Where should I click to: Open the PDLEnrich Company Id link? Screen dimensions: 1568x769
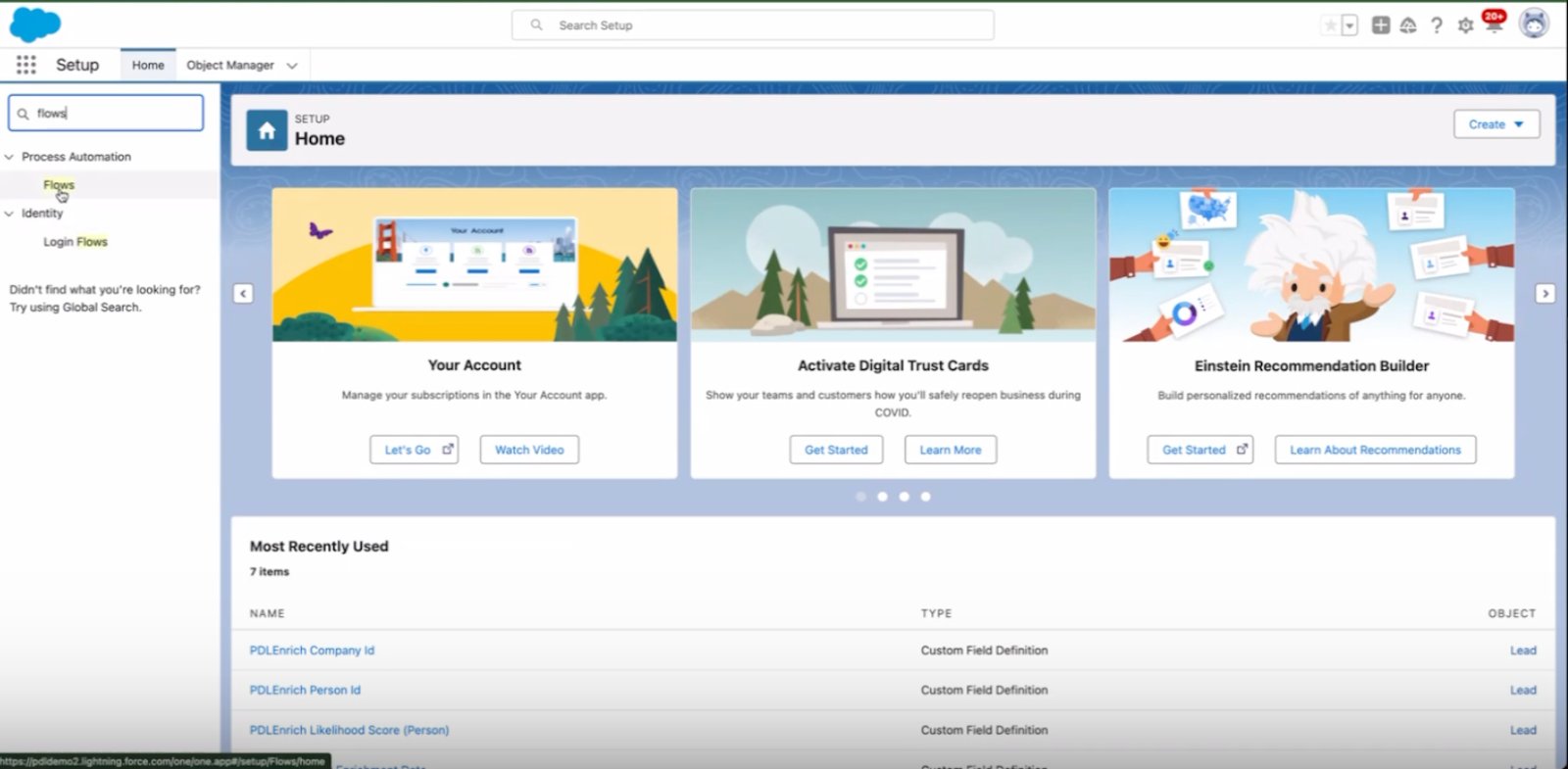[312, 650]
